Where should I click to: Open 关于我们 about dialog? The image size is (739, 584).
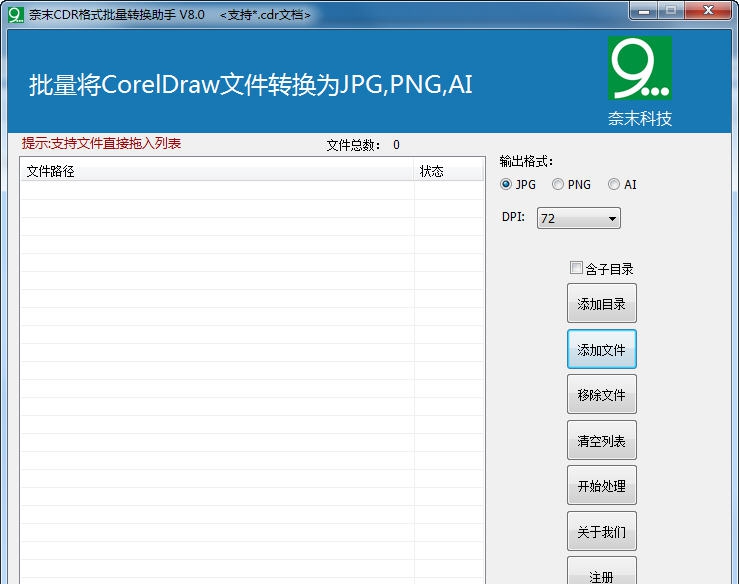click(602, 531)
